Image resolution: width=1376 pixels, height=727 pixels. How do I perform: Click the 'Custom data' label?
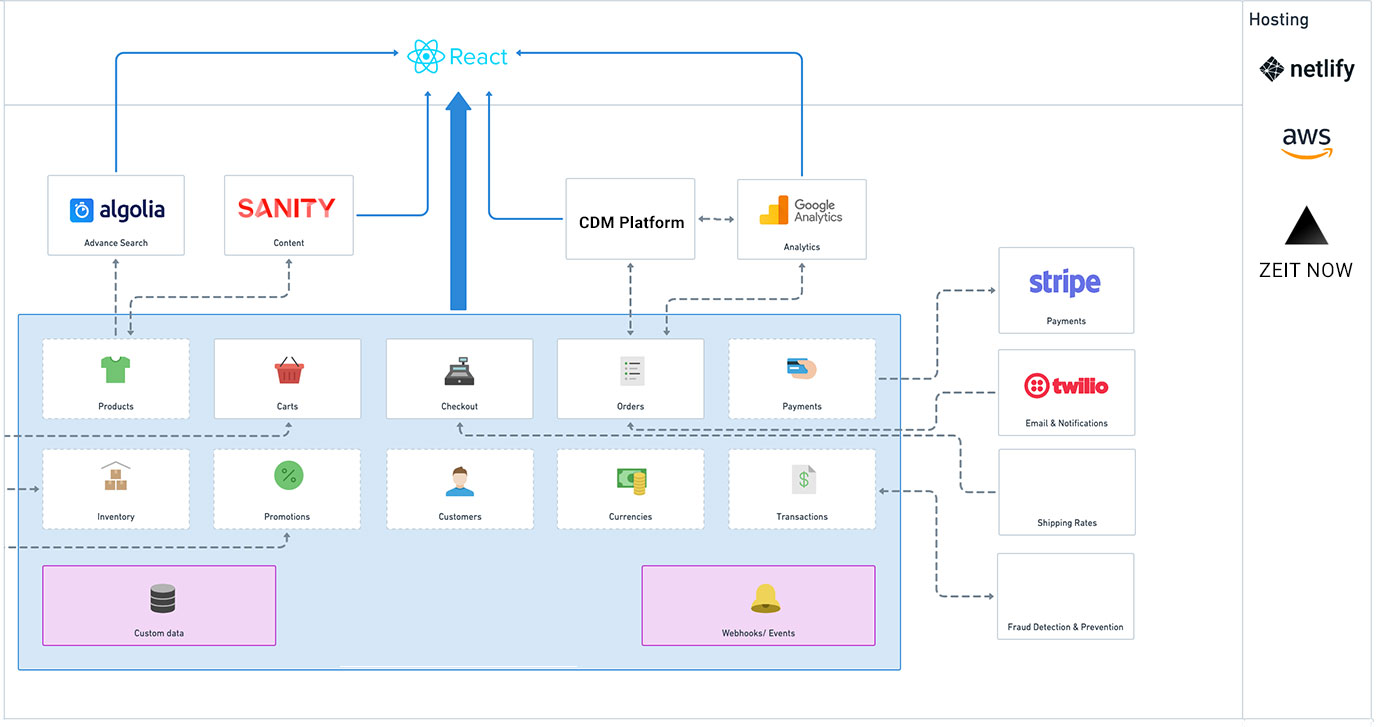click(159, 633)
